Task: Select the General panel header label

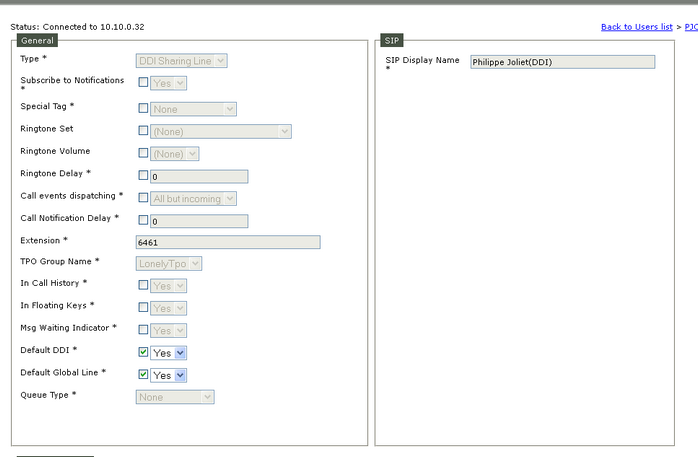Action: tap(37, 40)
